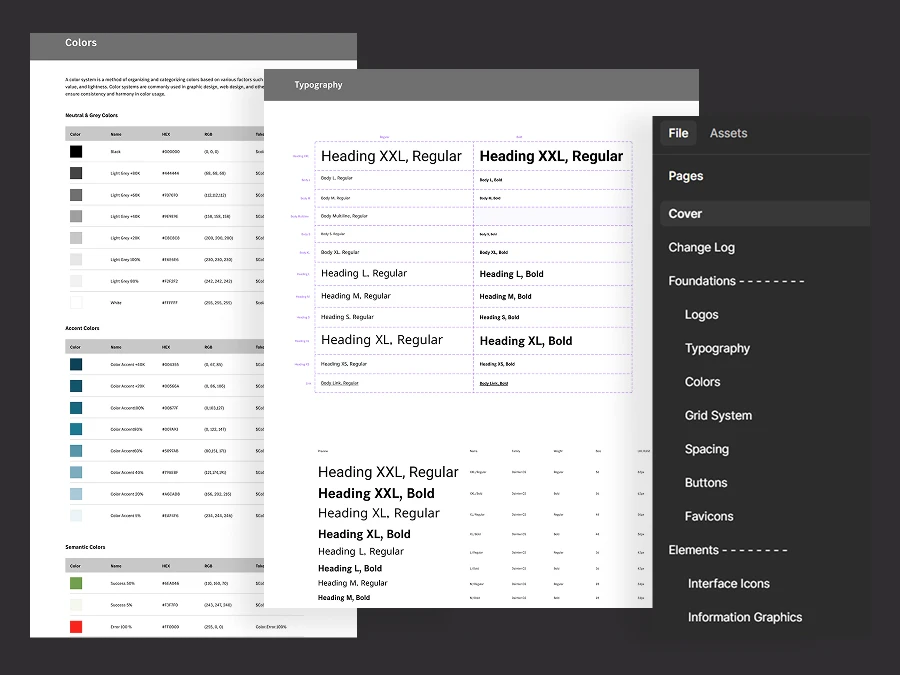
Task: Click the Success 5% color swatch
Action: (76, 605)
